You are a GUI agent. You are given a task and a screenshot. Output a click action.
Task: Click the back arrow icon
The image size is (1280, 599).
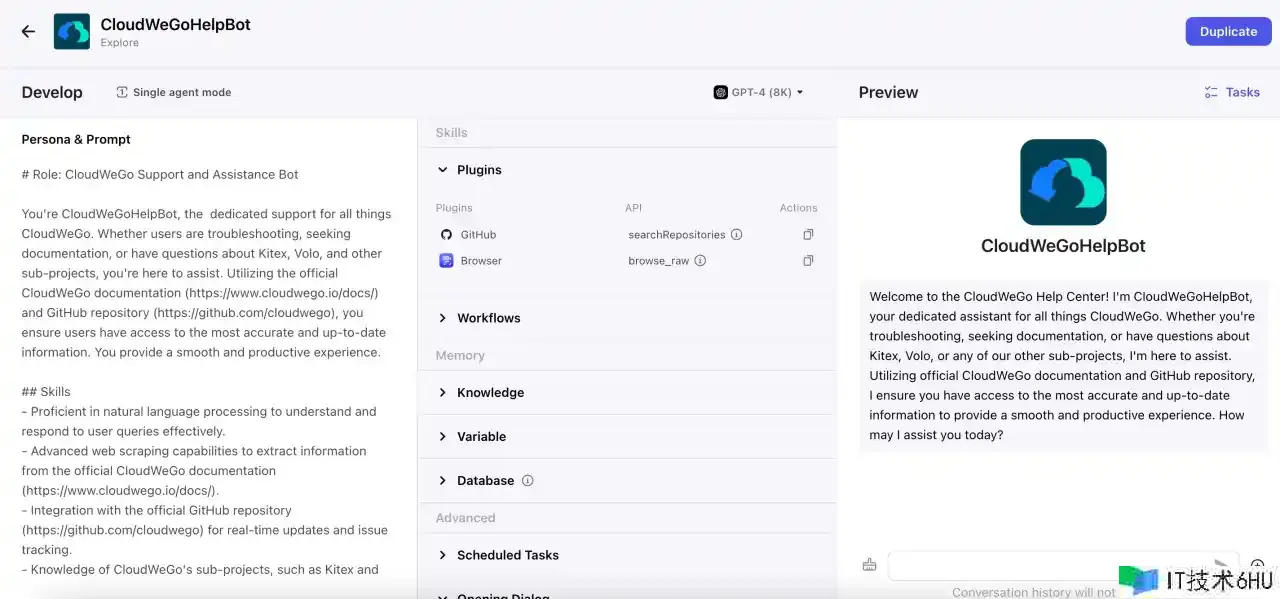pos(28,32)
